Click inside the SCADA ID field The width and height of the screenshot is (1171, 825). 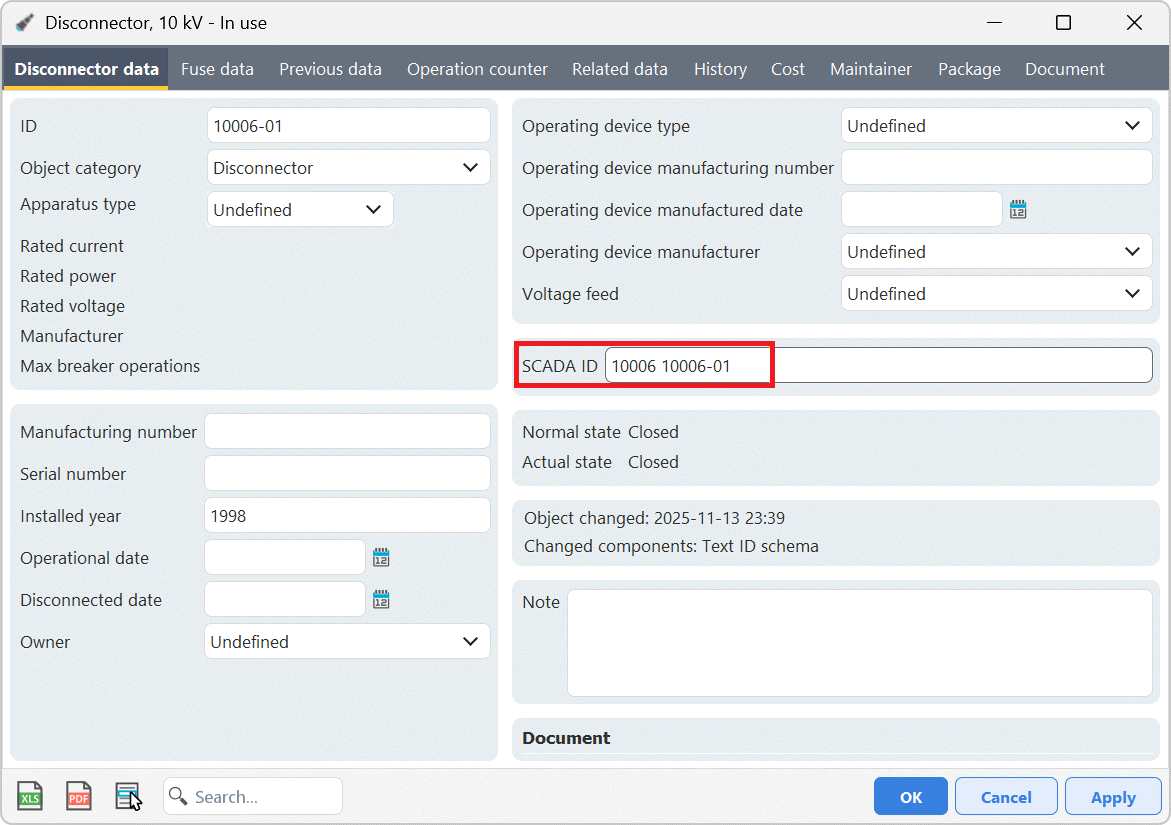pyautogui.click(x=878, y=366)
